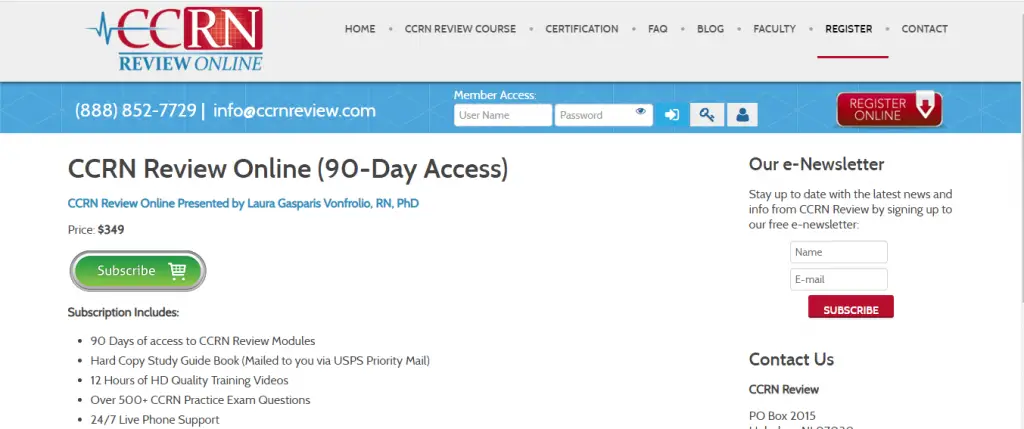Click the user profile icon

742,115
